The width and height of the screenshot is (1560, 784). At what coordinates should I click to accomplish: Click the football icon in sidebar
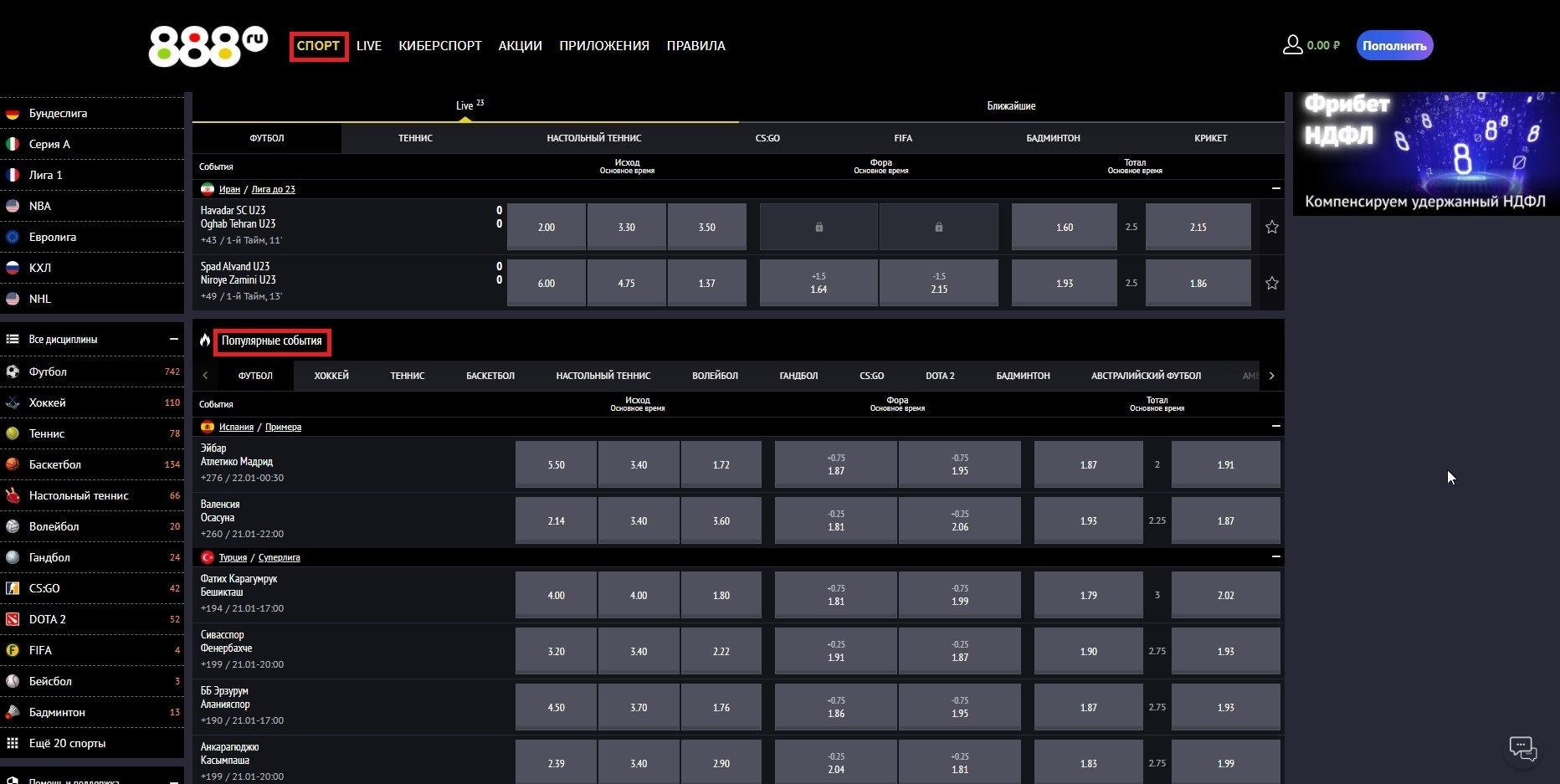pyautogui.click(x=13, y=372)
